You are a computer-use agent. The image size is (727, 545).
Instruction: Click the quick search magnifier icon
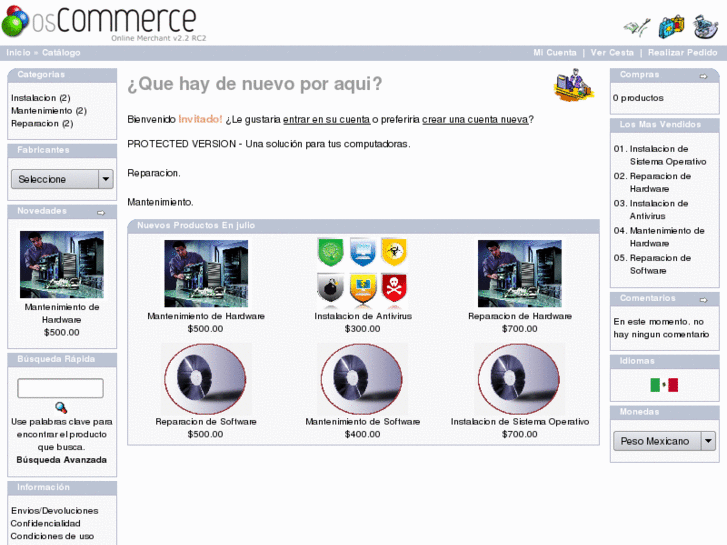click(61, 408)
